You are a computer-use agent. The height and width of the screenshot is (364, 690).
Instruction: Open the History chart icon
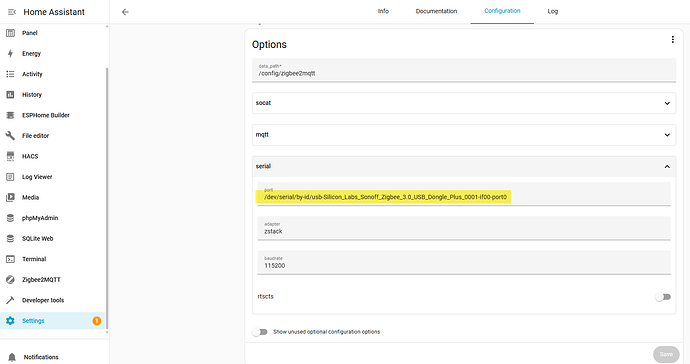[x=10, y=95]
